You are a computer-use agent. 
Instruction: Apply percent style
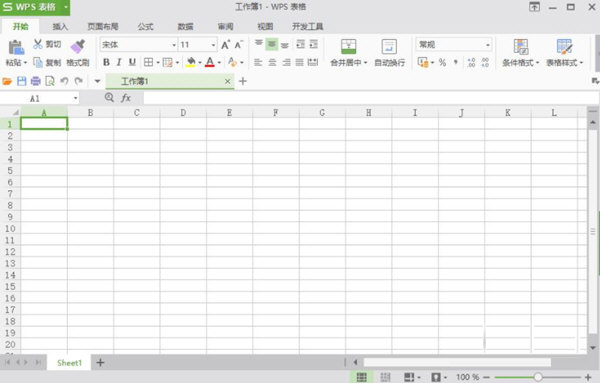[x=442, y=62]
